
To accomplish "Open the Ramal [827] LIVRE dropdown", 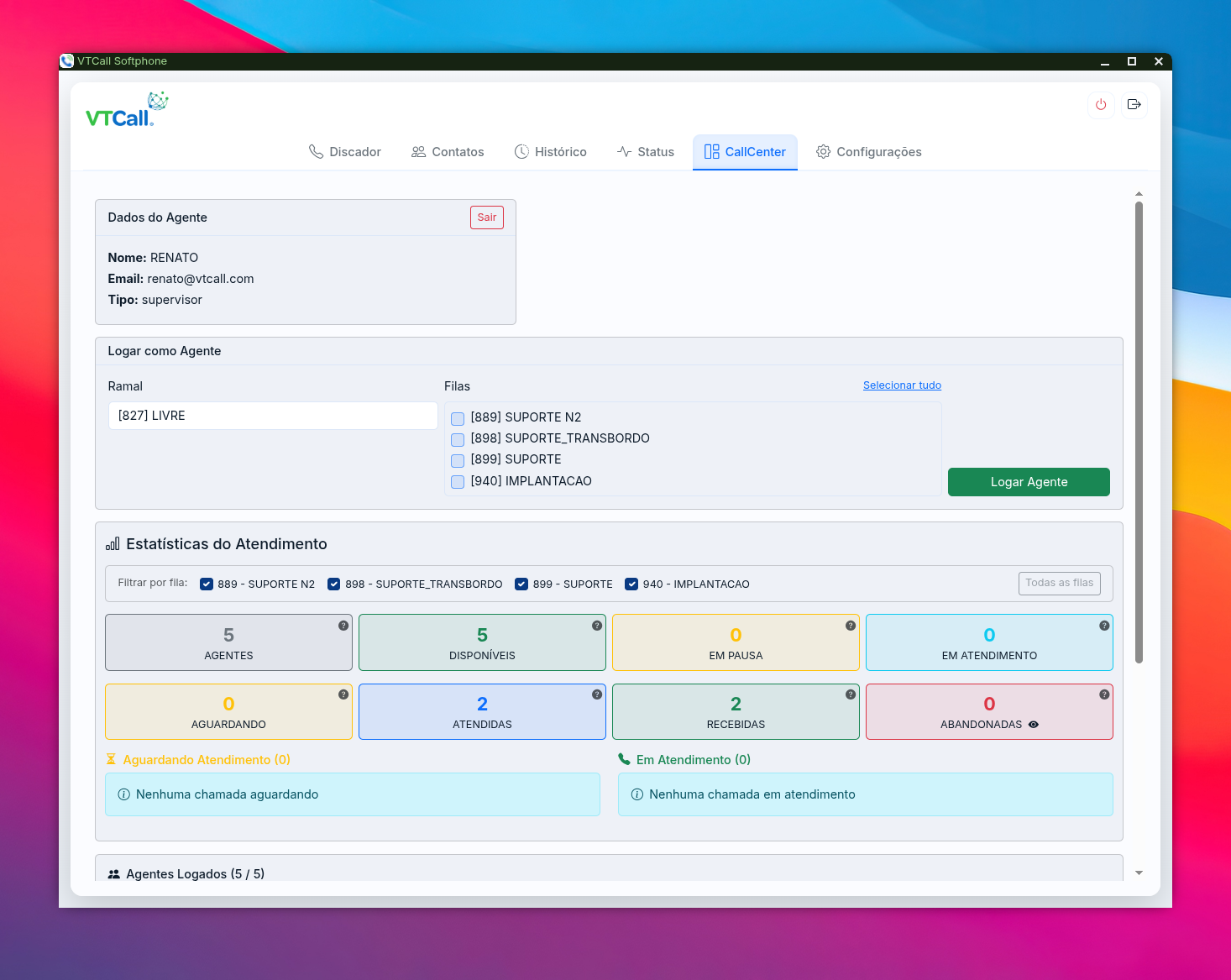I will [273, 416].
